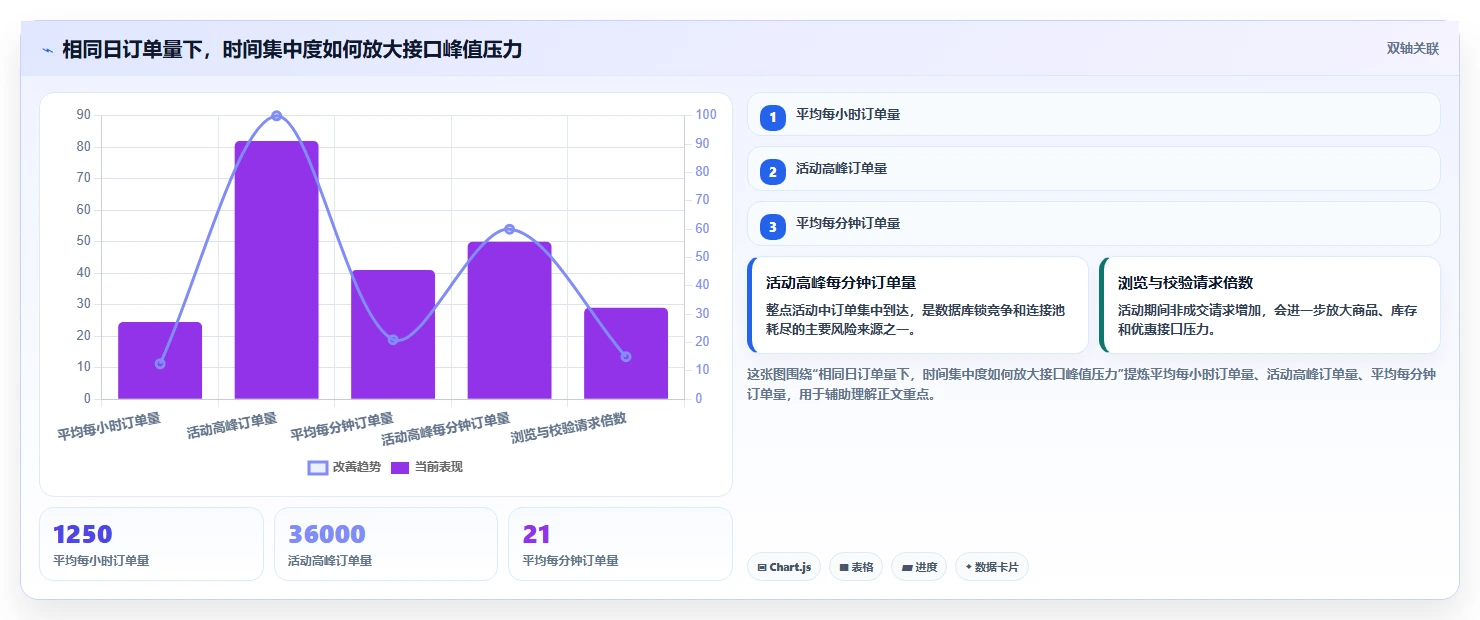Click the number 2 badge
The width and height of the screenshot is (1480, 620).
coord(772,172)
